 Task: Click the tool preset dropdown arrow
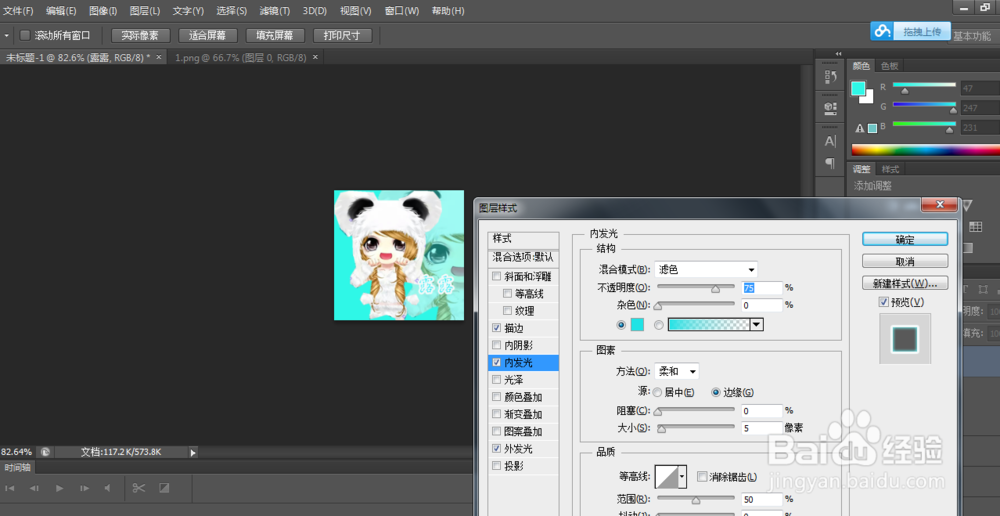[x=6, y=36]
